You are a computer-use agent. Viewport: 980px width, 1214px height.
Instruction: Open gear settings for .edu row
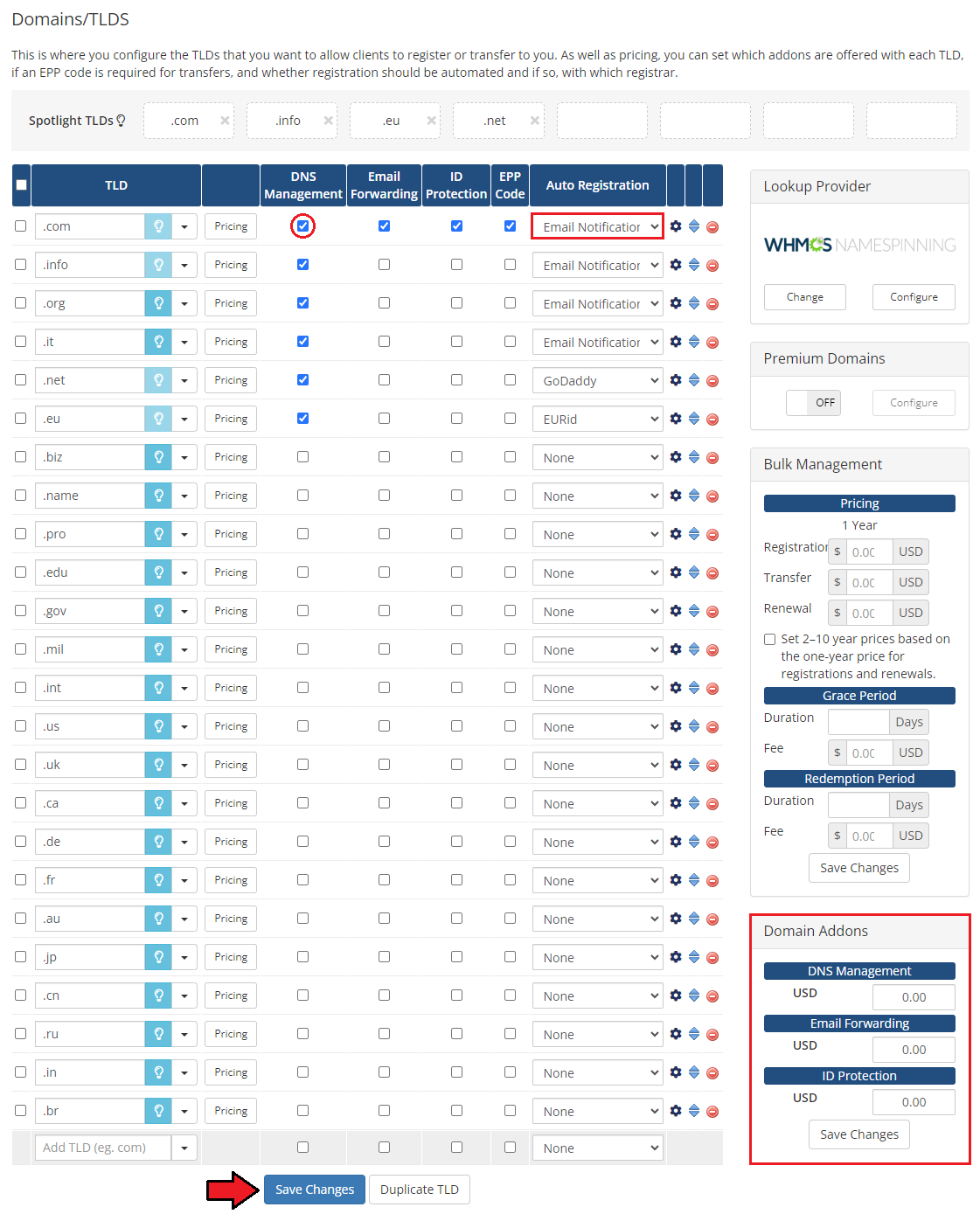click(676, 572)
